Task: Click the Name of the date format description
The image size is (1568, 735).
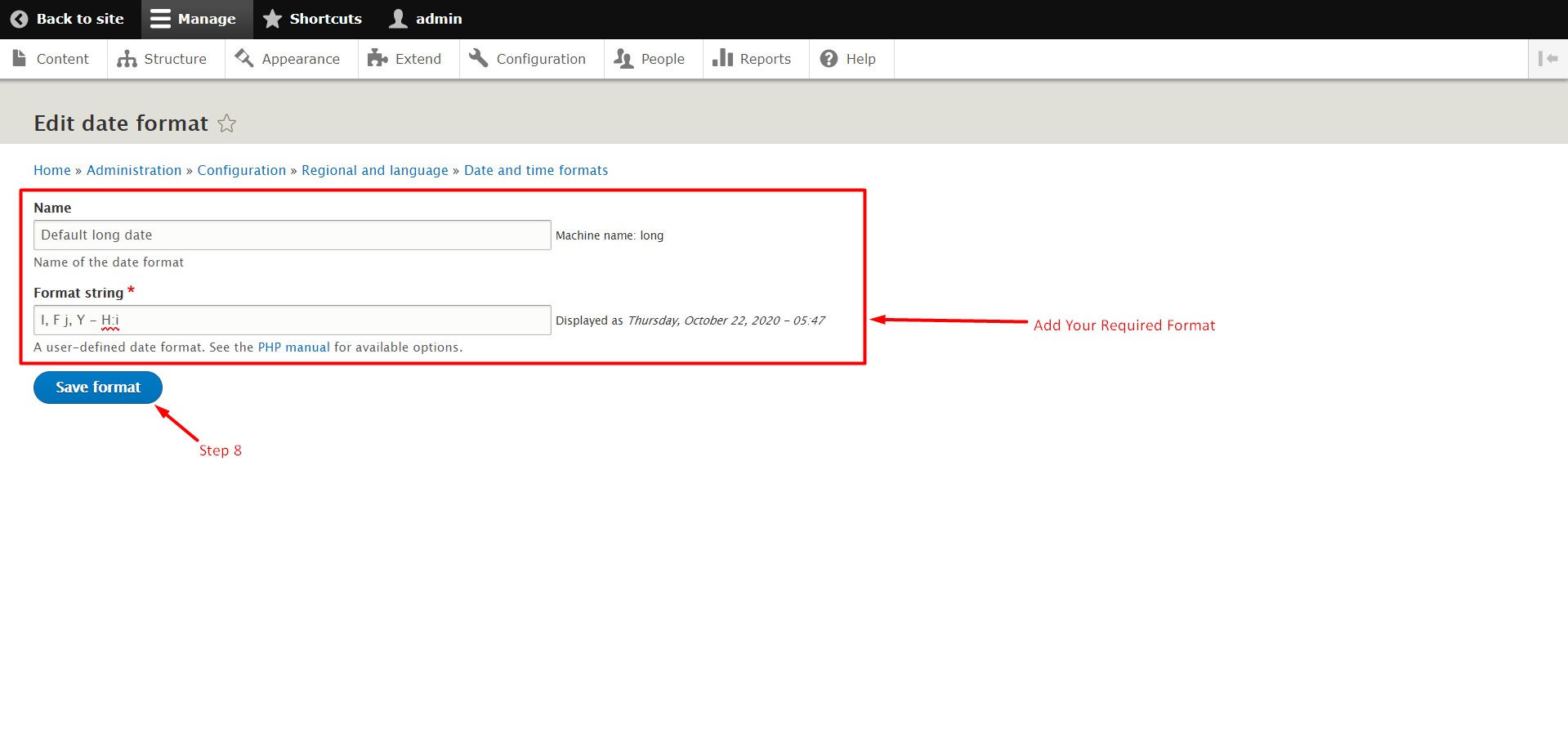Action: [x=109, y=262]
